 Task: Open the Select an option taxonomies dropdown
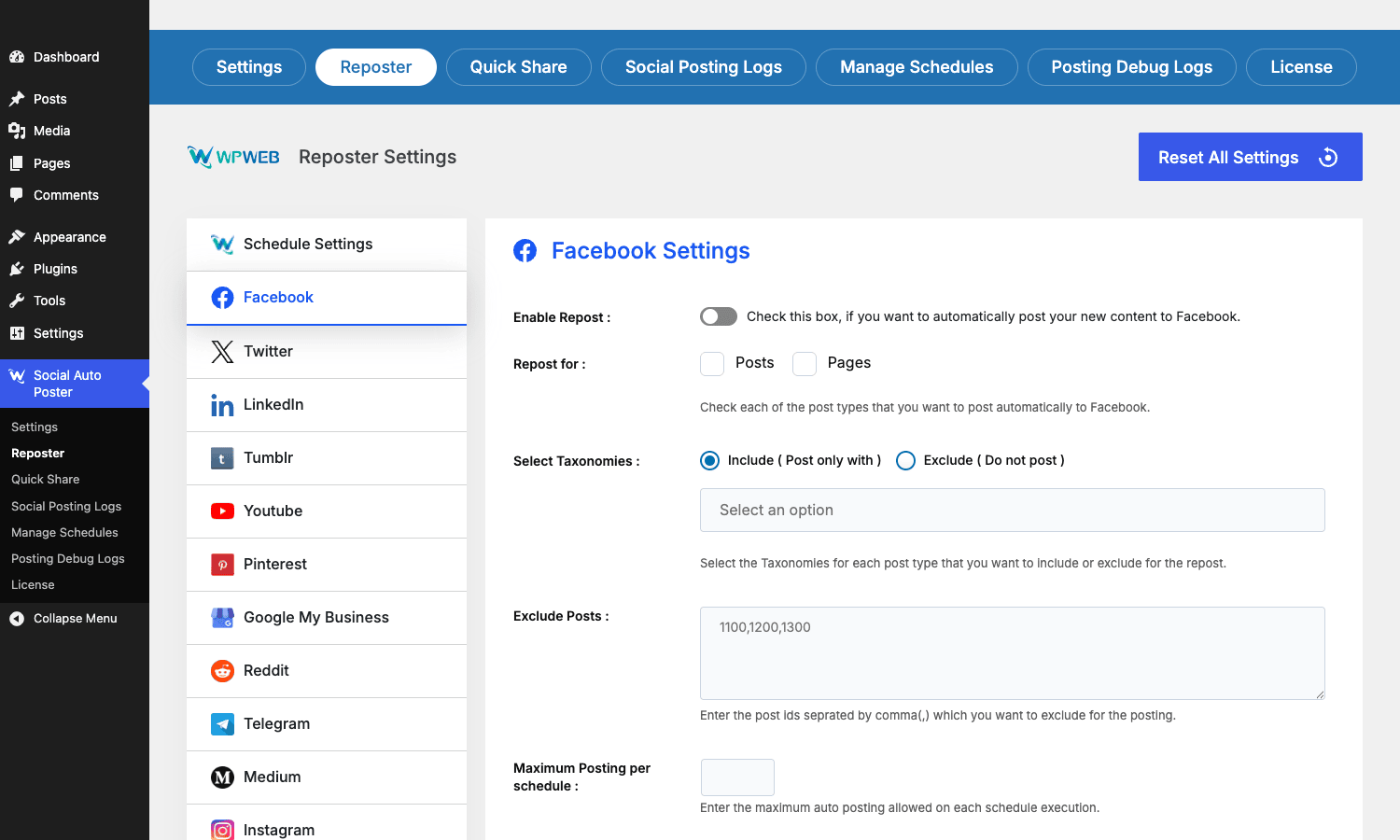point(1013,511)
